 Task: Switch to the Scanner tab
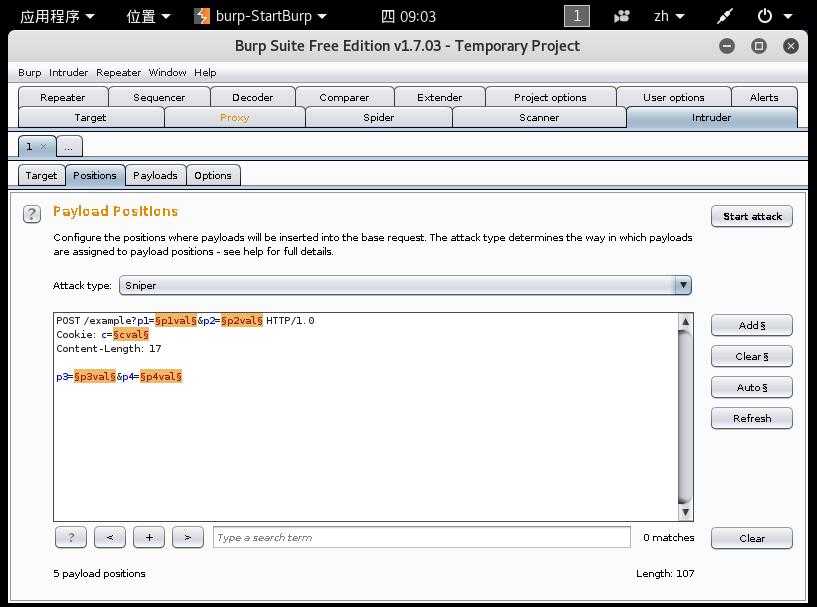coord(539,118)
